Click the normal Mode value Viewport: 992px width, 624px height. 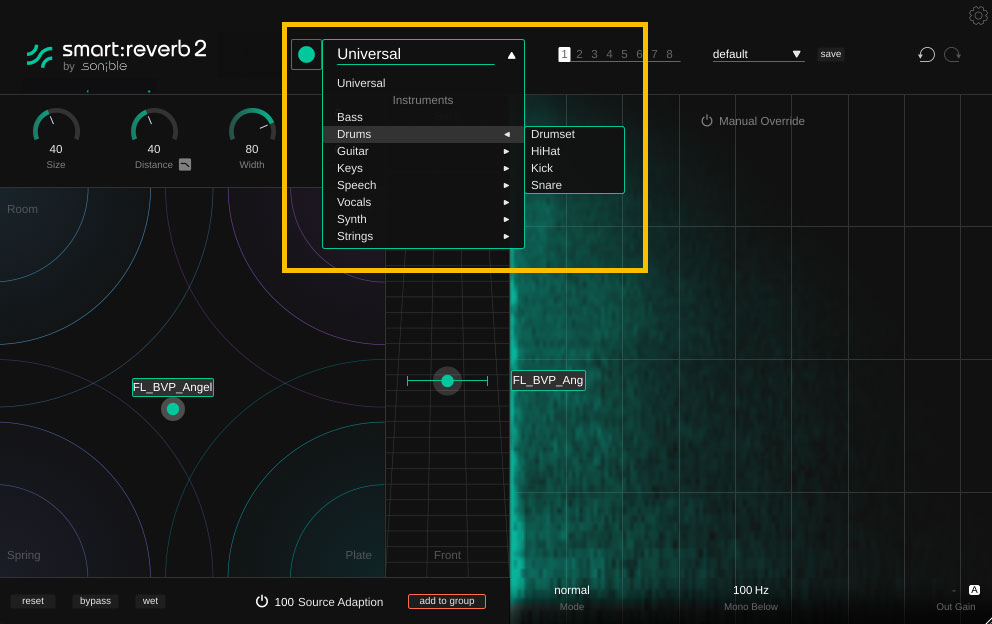(572, 590)
